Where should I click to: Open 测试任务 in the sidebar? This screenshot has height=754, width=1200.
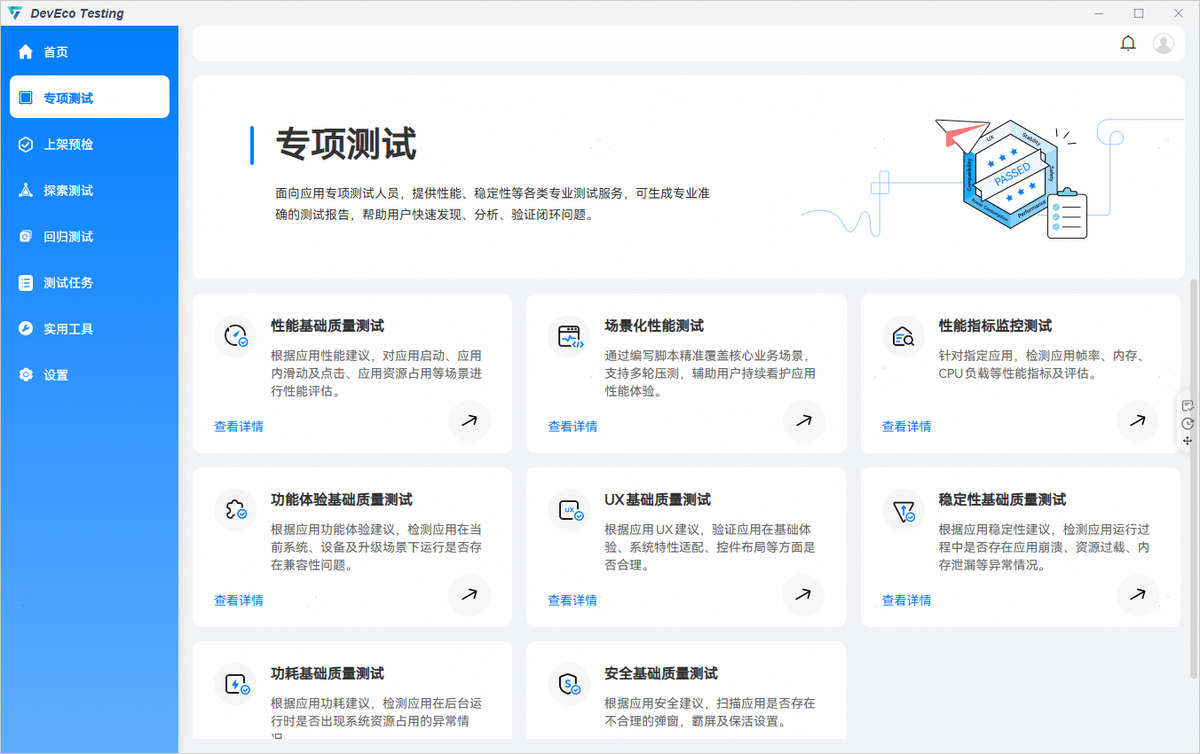(x=68, y=283)
